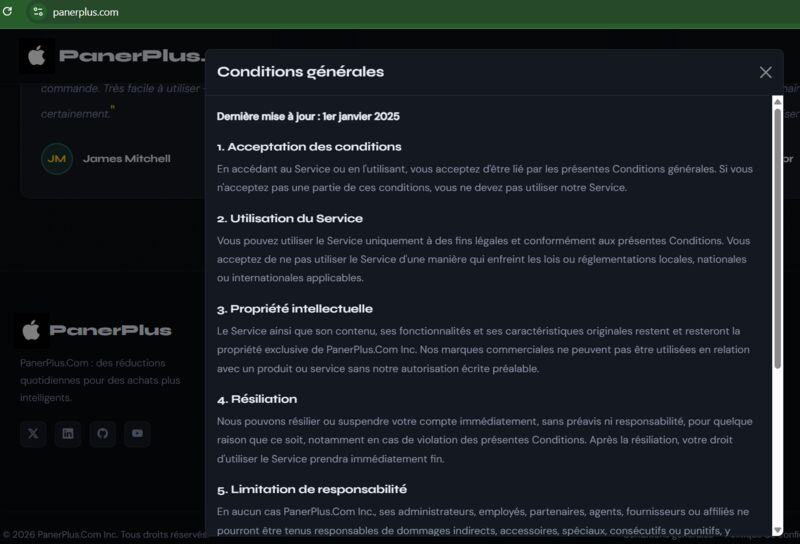Click the footer Apple logo icon

31,330
